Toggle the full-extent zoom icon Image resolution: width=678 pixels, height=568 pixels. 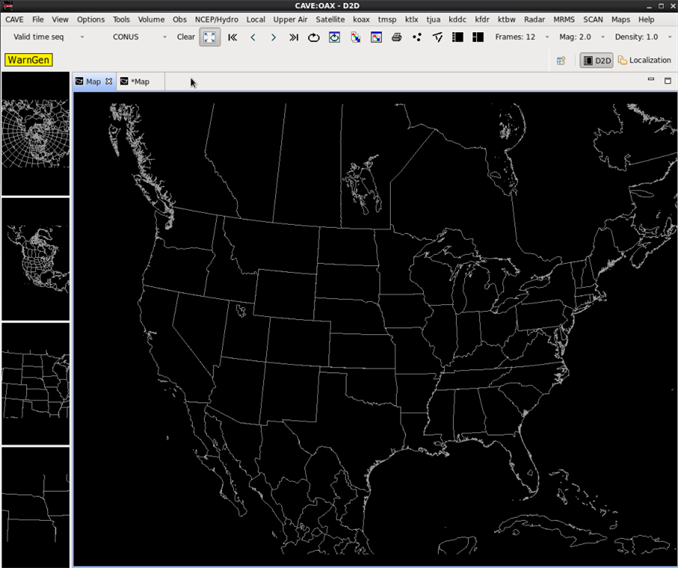coord(210,37)
